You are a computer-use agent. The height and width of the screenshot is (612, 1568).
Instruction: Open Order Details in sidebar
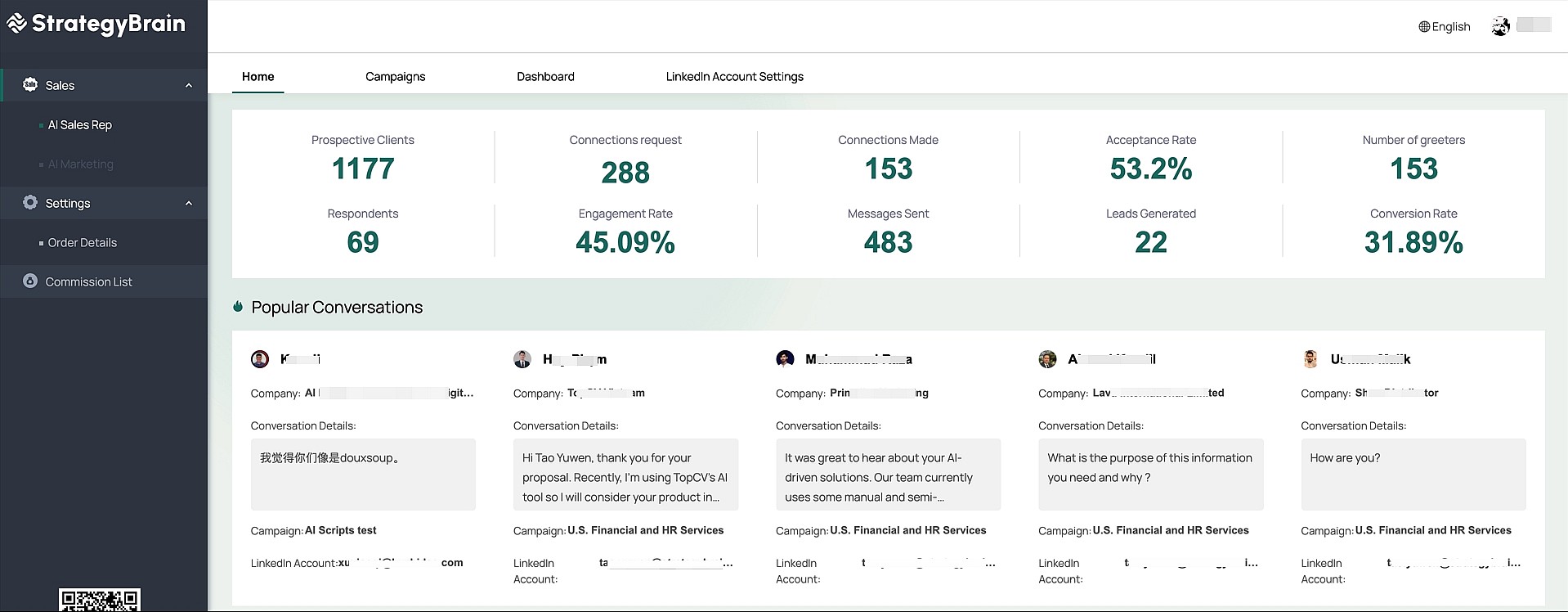pos(83,243)
